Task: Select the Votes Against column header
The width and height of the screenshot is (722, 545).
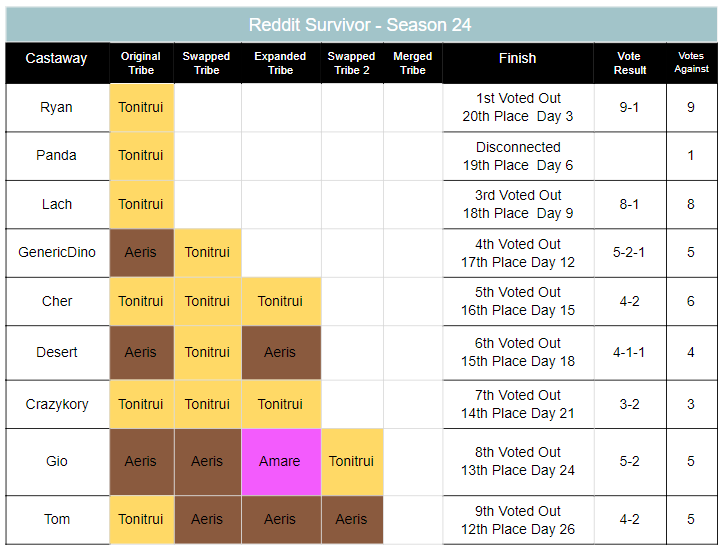Action: point(691,63)
